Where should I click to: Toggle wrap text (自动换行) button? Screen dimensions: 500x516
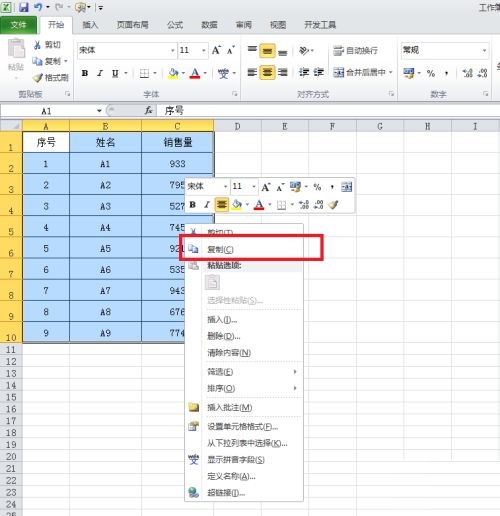point(355,51)
